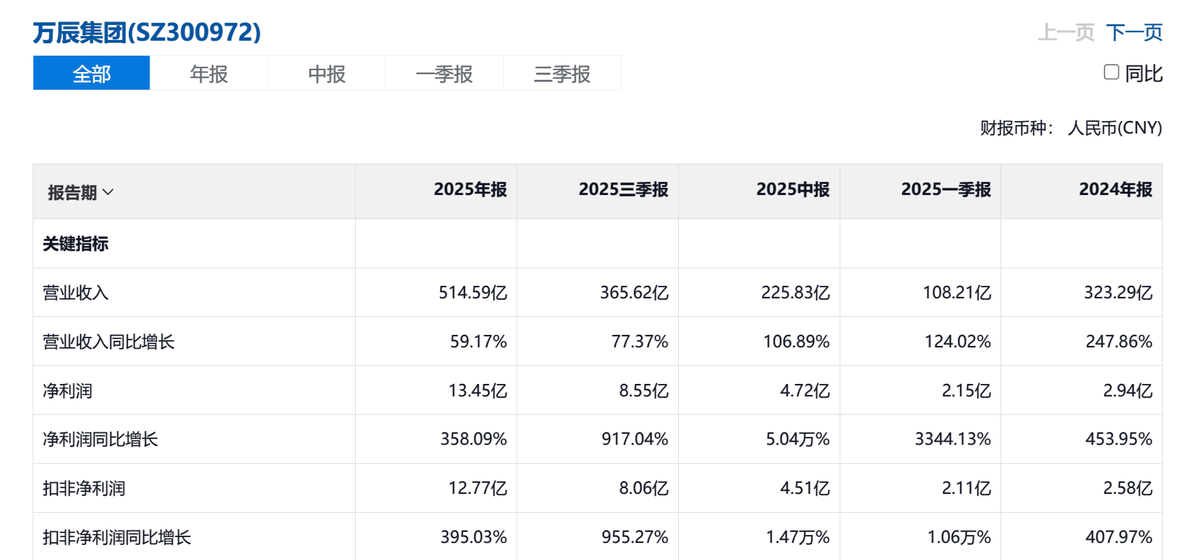1200x560 pixels.
Task: Enable the 同比 checkbox
Action: click(1111, 72)
